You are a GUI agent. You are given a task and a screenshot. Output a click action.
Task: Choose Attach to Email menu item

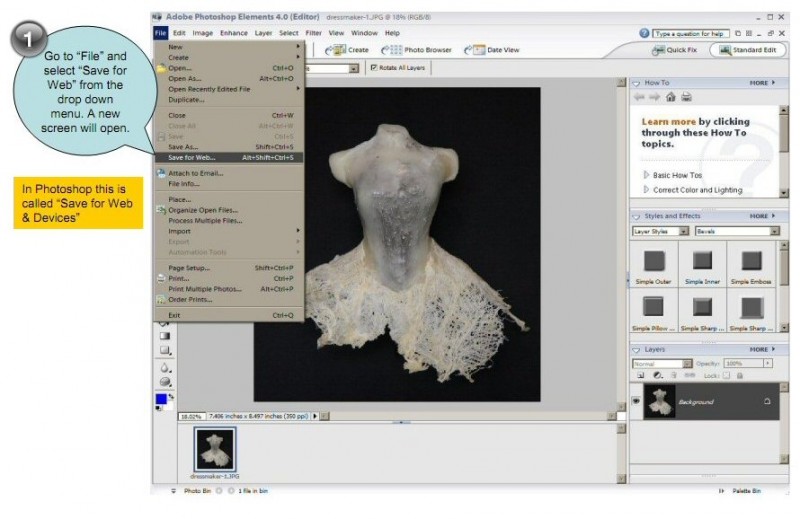click(x=229, y=173)
